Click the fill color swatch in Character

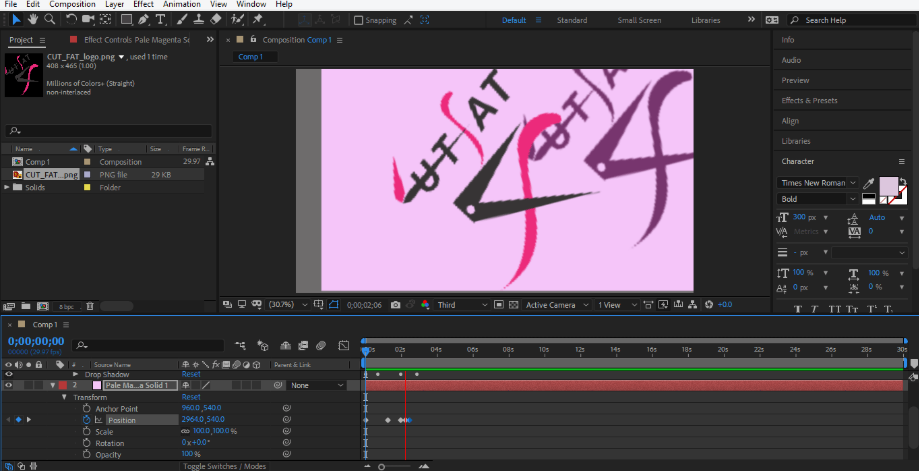tap(889, 186)
